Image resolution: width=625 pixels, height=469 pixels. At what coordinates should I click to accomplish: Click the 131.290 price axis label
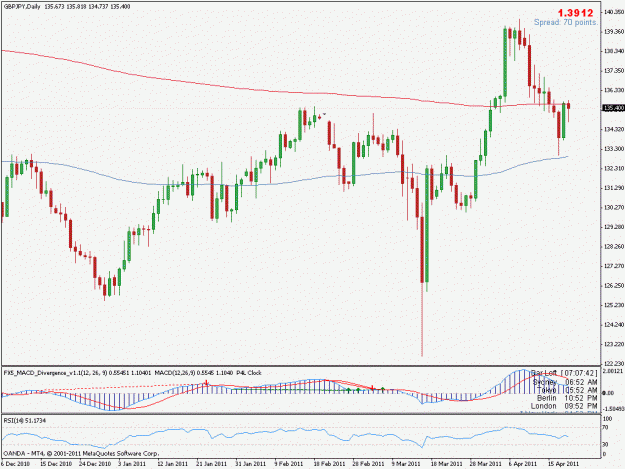614,188
